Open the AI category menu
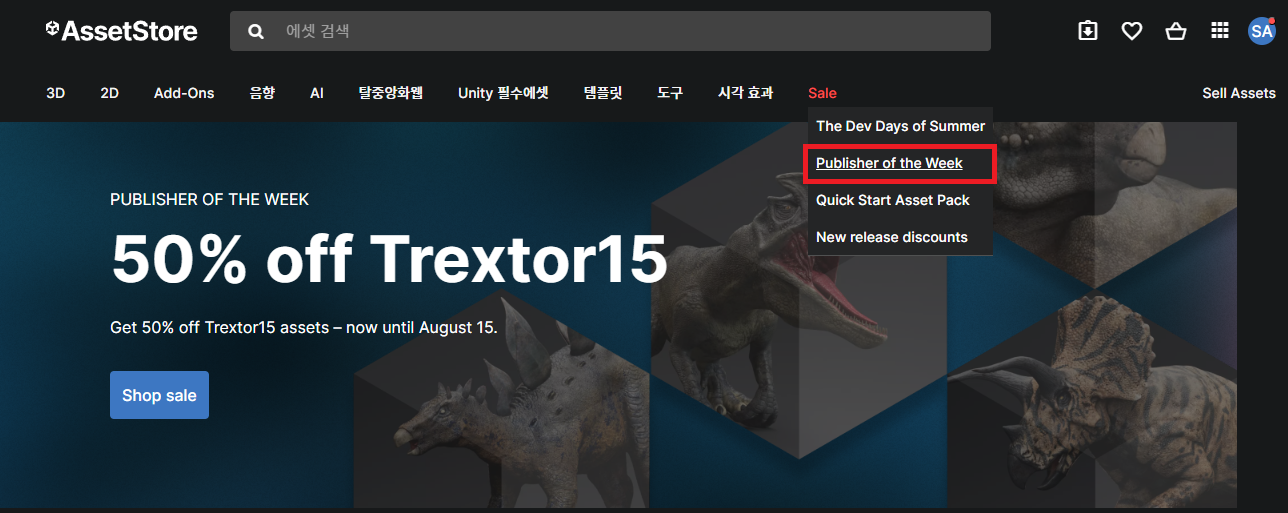 click(x=317, y=93)
